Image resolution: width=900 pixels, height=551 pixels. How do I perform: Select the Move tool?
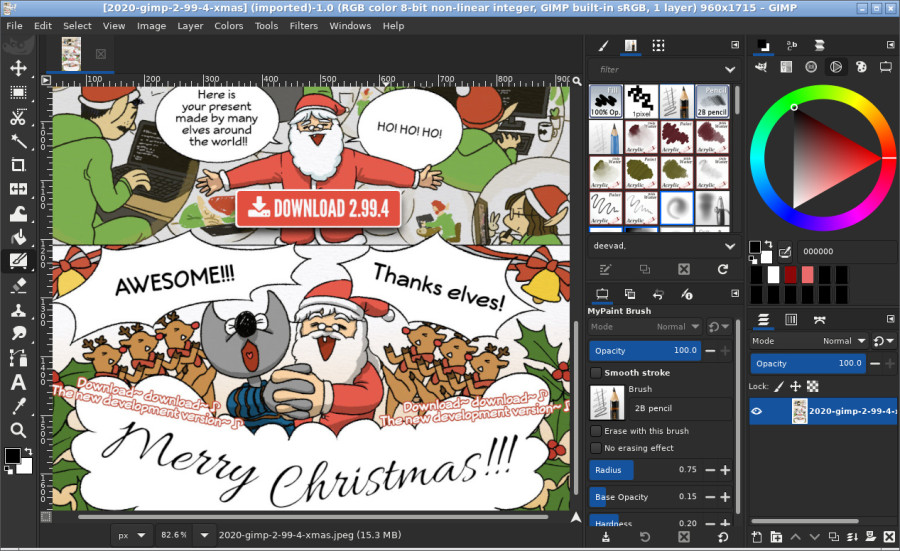point(18,68)
